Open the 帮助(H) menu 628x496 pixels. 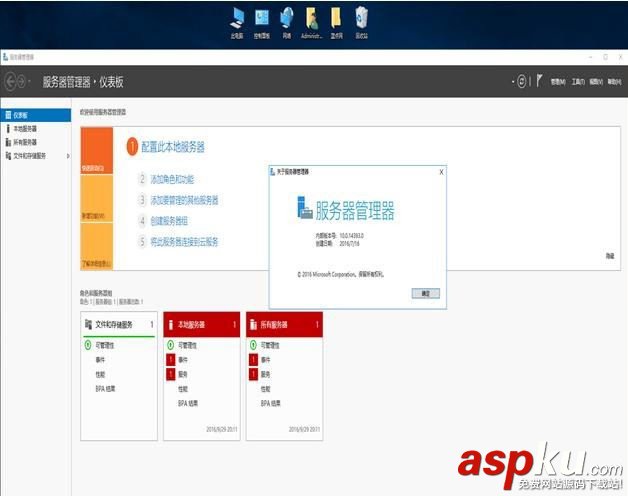point(614,82)
